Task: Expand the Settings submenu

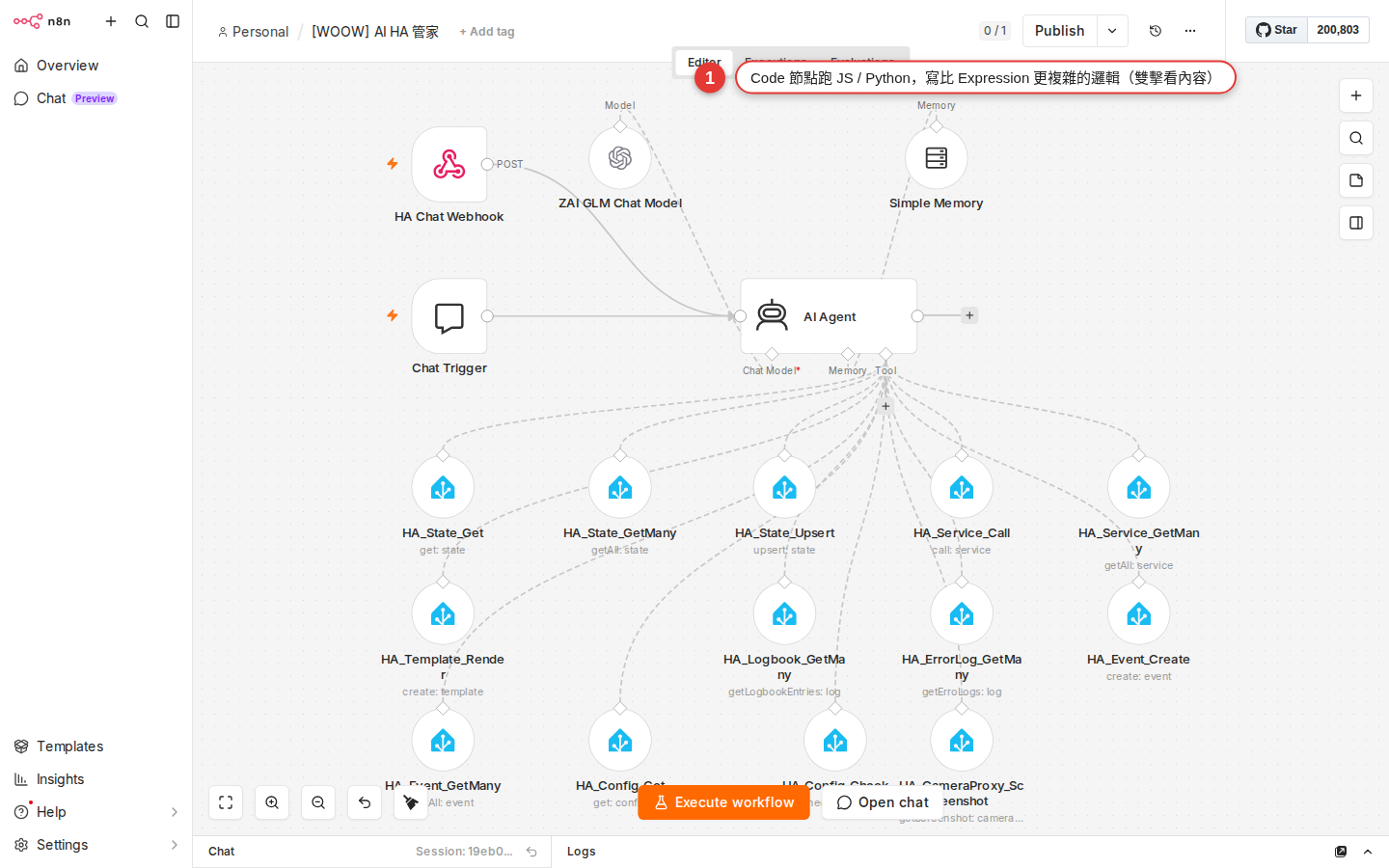Action: click(175, 845)
